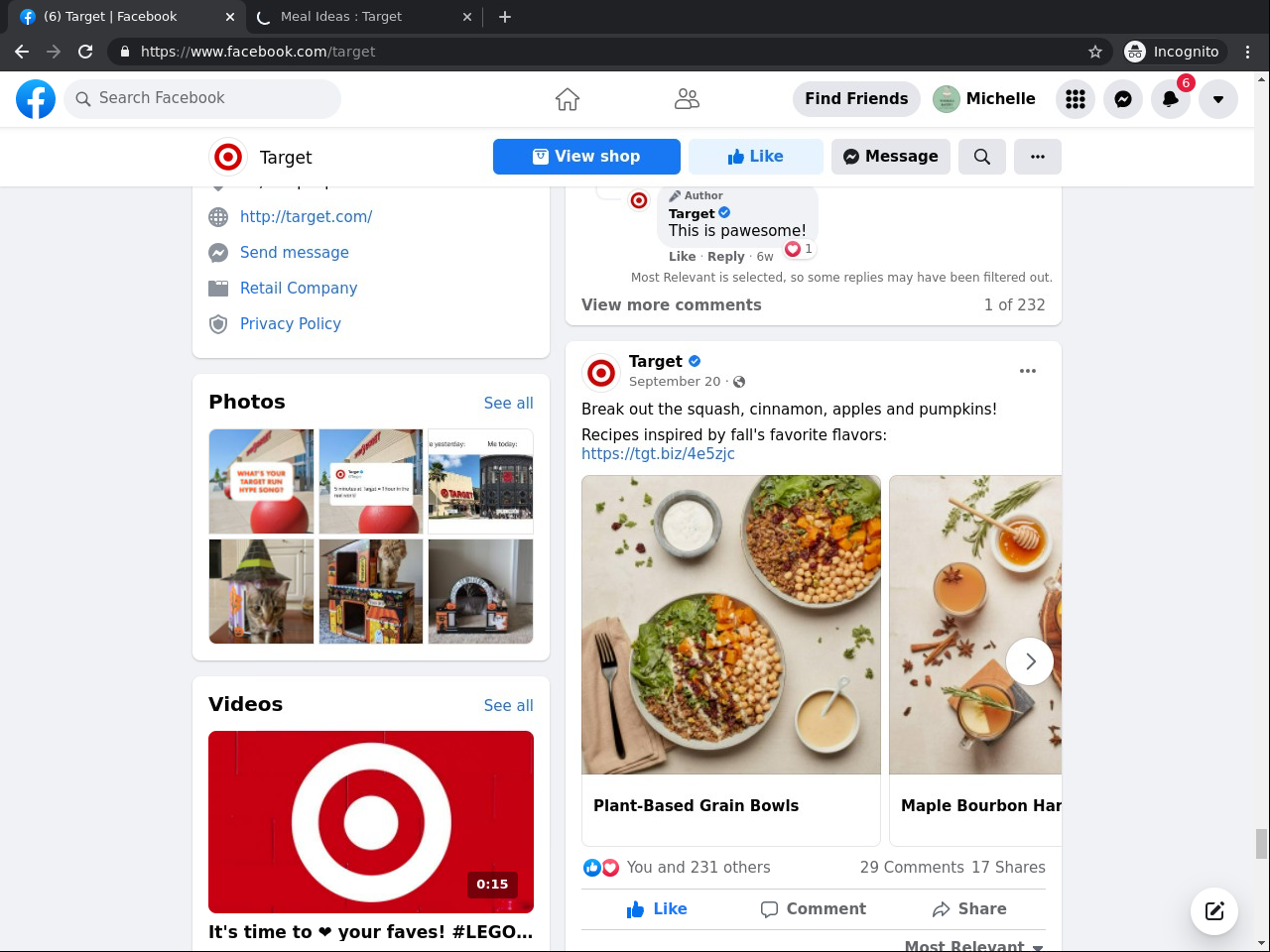Click the View shop button

click(x=586, y=157)
